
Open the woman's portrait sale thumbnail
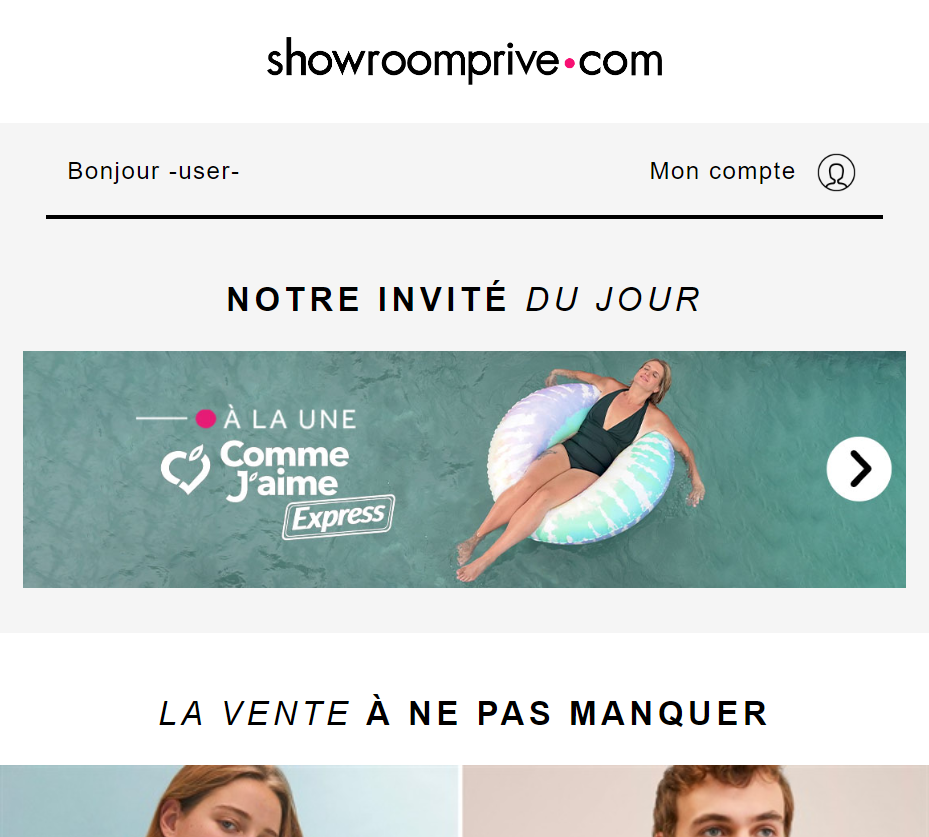pos(229,801)
